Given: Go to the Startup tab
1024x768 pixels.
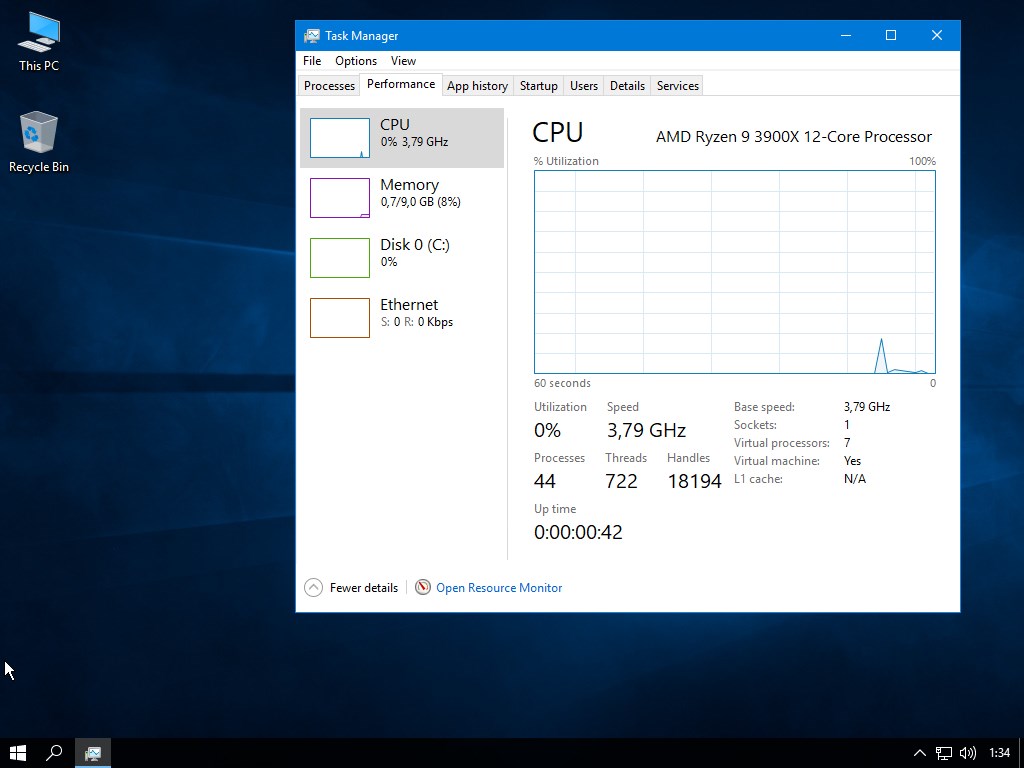Looking at the screenshot, I should tap(539, 86).
